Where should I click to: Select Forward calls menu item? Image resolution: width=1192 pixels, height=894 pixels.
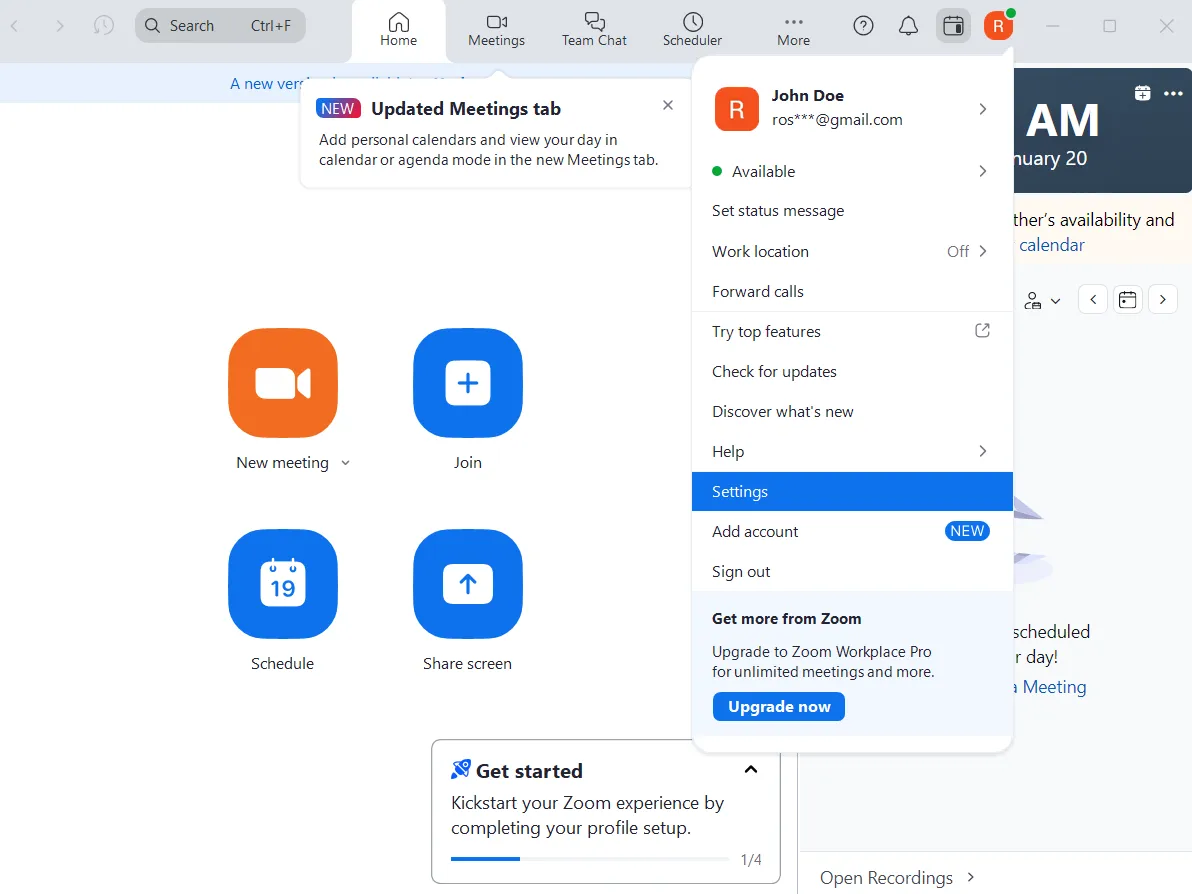coord(852,291)
